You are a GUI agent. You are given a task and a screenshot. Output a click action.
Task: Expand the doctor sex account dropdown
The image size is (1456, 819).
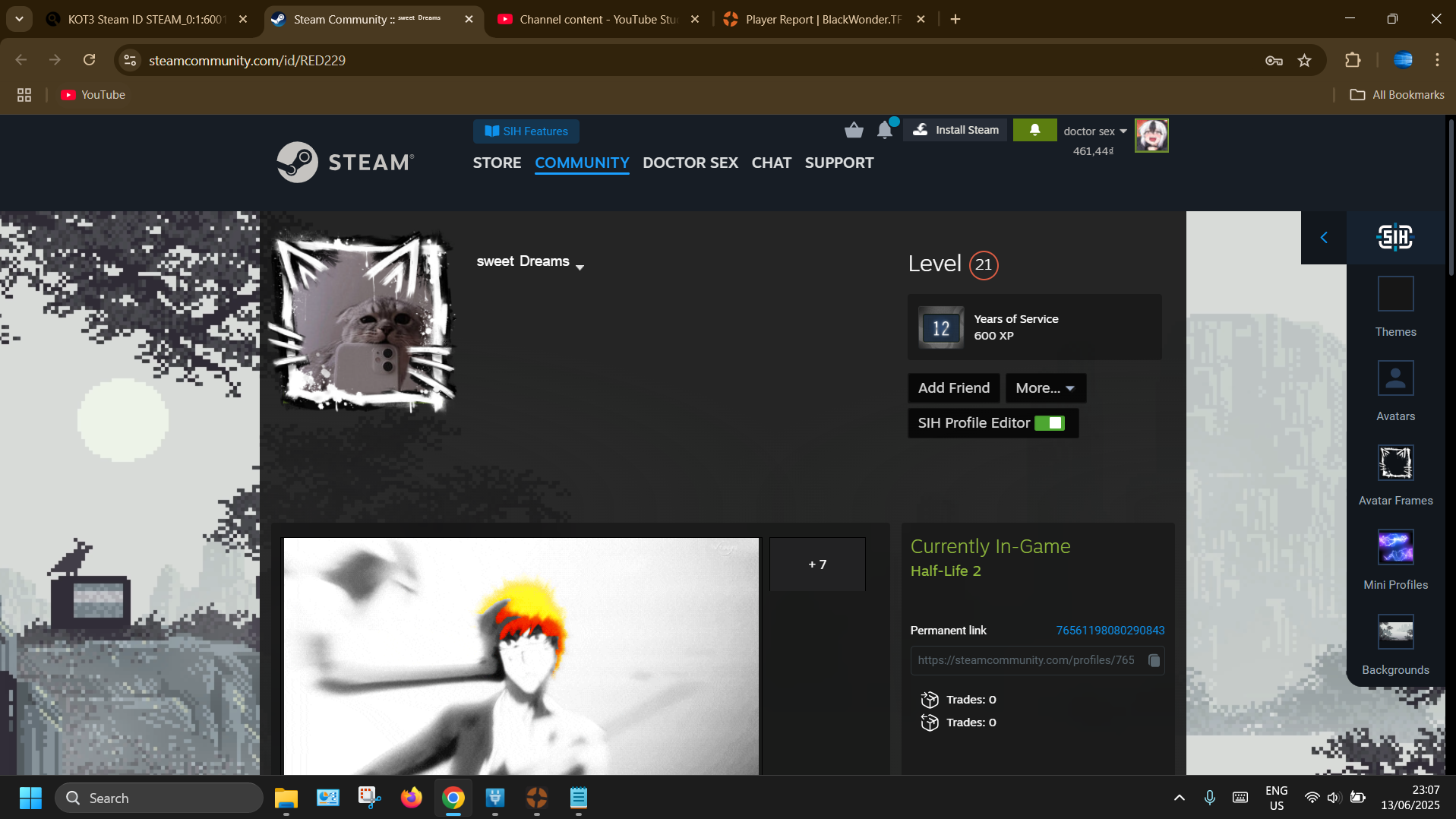1095,131
